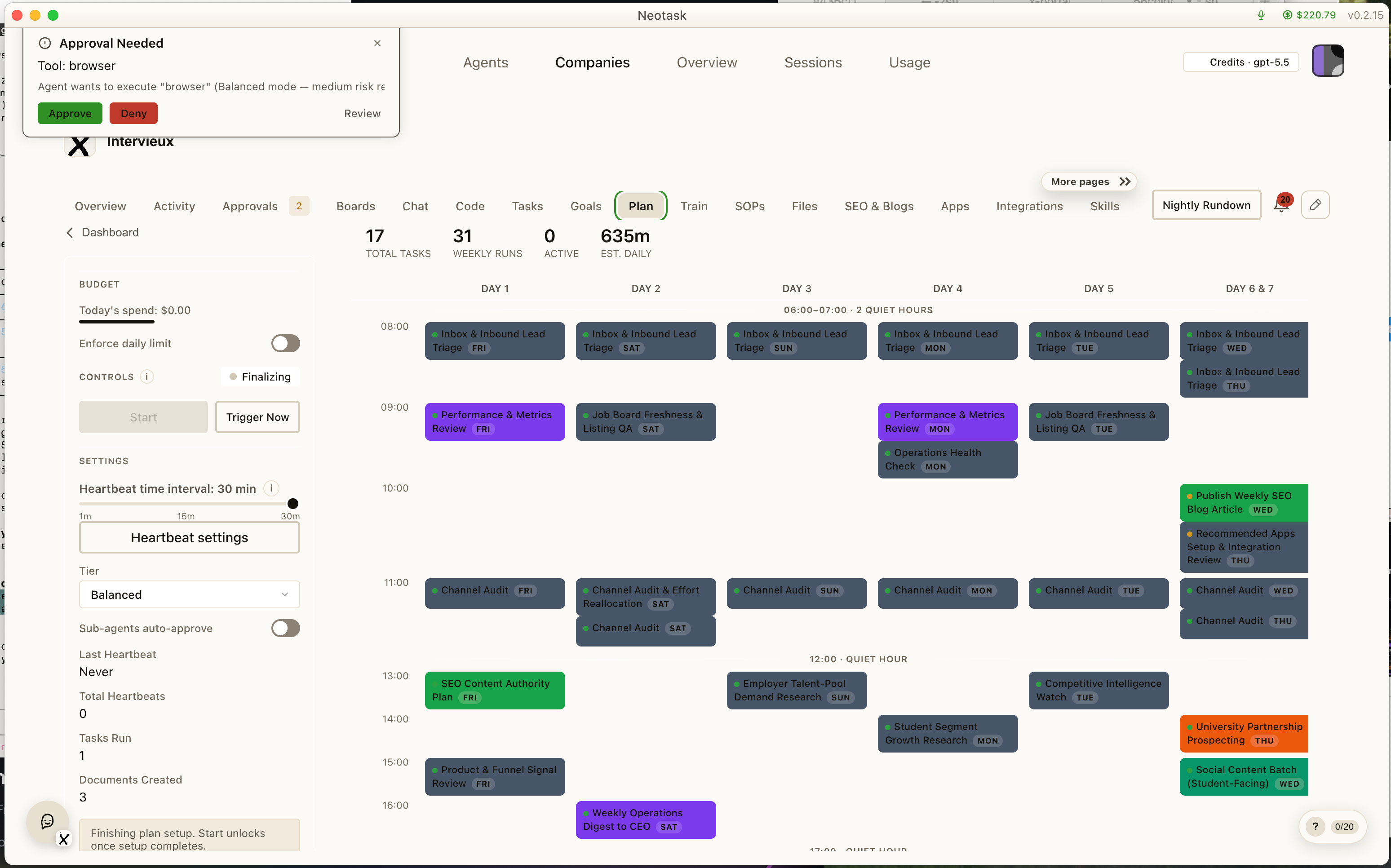1391x868 pixels.
Task: Open the Tier Balanced dropdown
Action: pos(190,595)
